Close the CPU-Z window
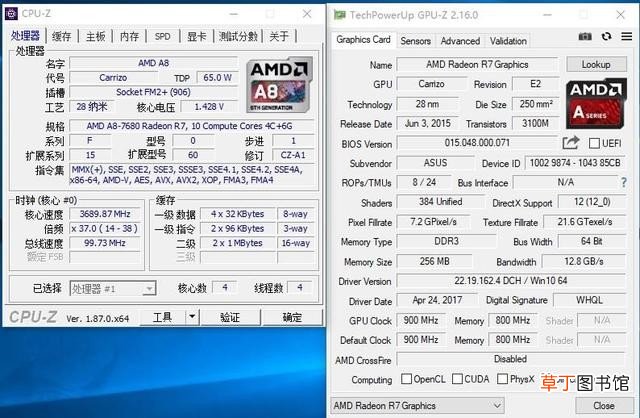 point(307,14)
